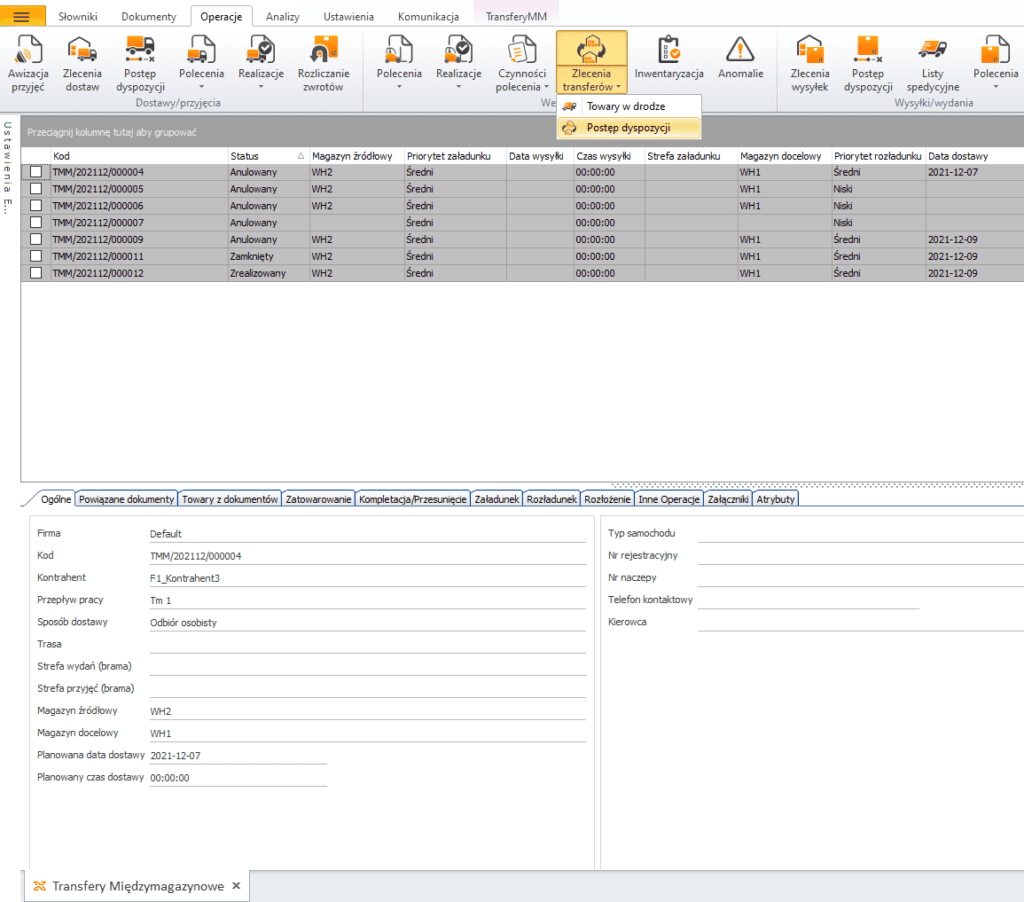The width and height of the screenshot is (1024, 902).
Task: Open the Załączniki details tab
Action: click(x=728, y=499)
